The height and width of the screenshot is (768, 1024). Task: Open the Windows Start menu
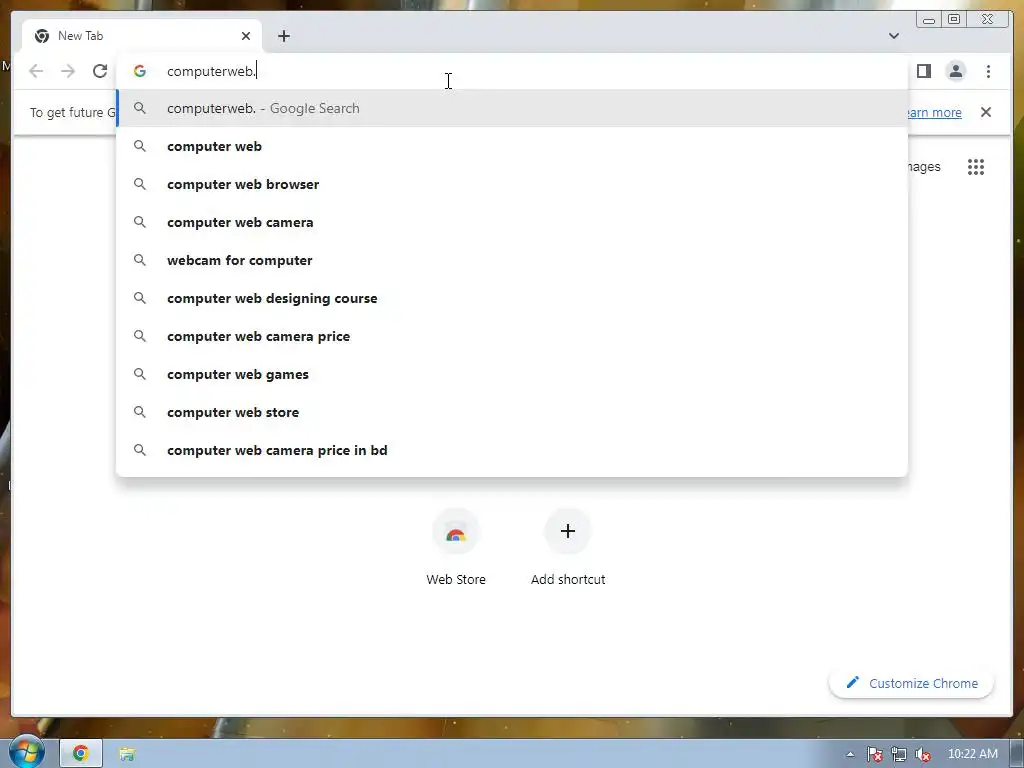(25, 753)
